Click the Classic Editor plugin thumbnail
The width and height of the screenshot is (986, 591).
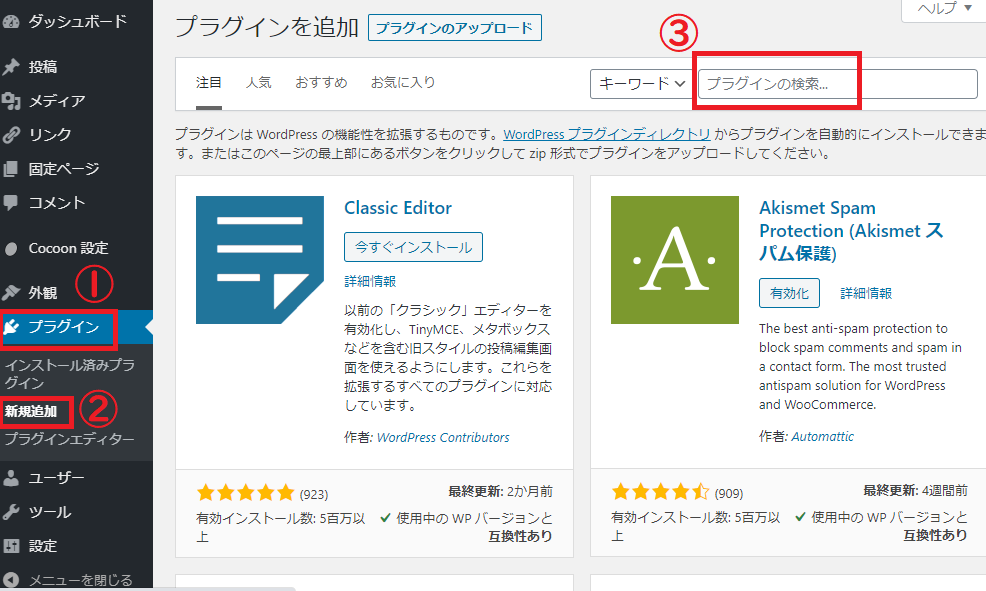pyautogui.click(x=260, y=260)
